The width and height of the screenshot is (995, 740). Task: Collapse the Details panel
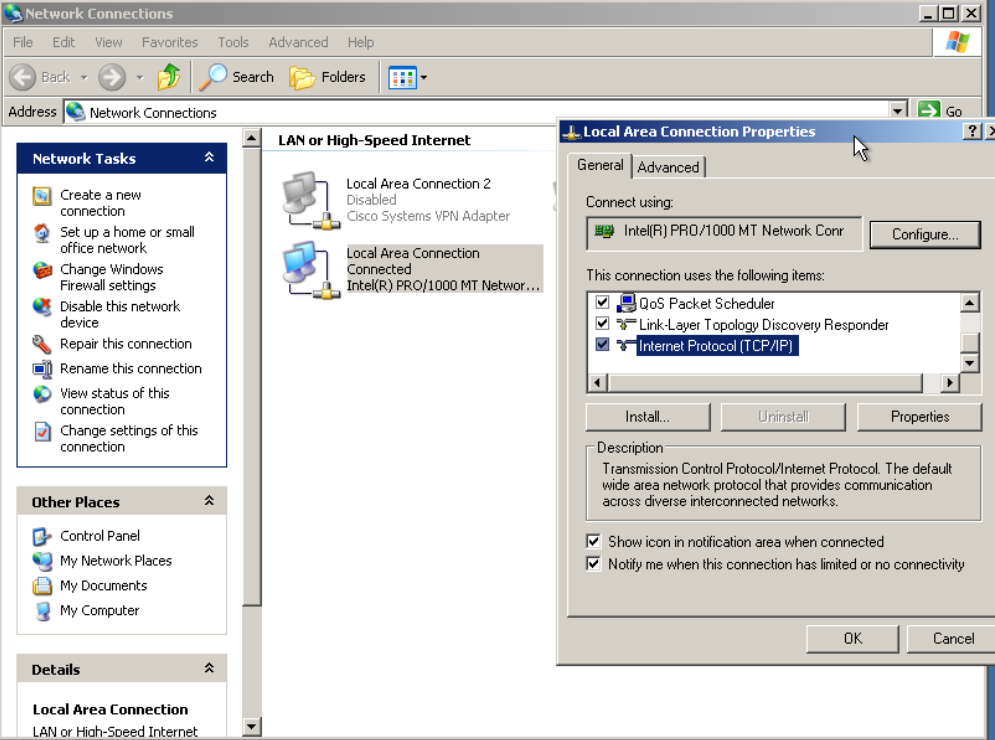(x=209, y=668)
